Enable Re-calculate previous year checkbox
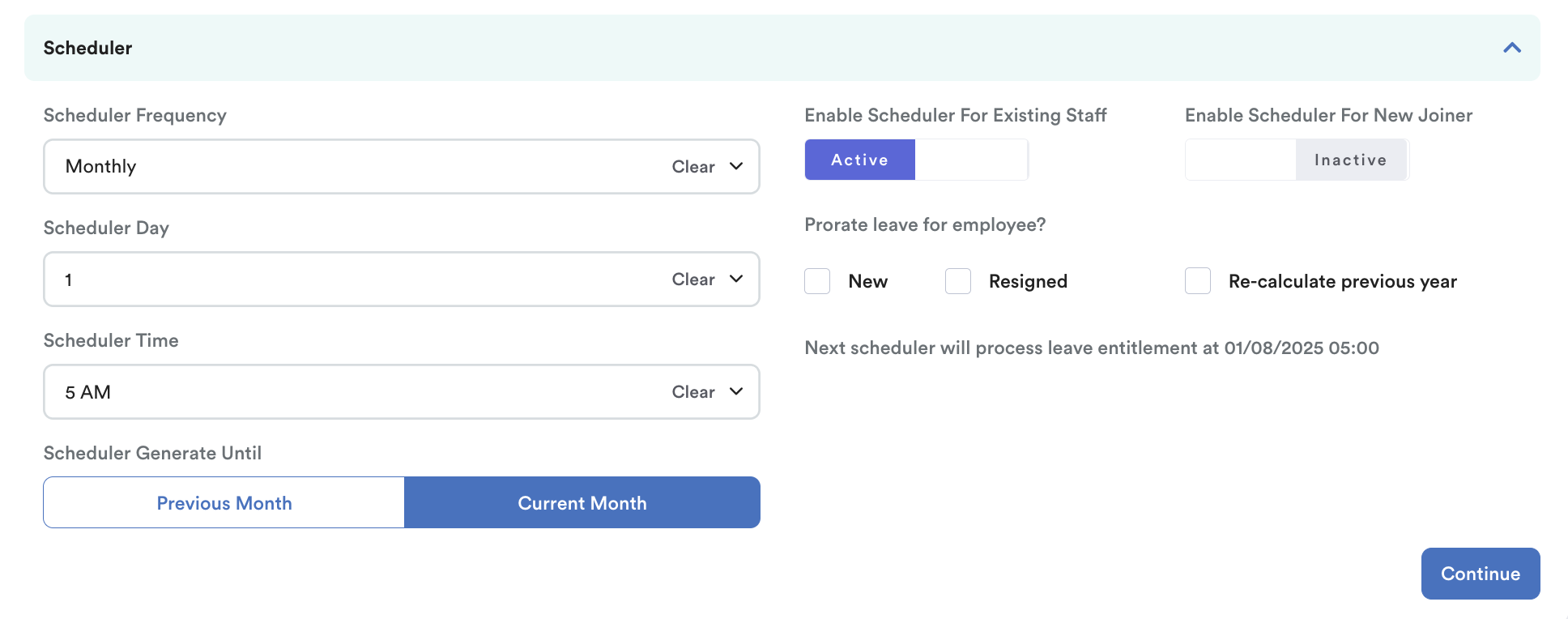 pyautogui.click(x=1198, y=281)
